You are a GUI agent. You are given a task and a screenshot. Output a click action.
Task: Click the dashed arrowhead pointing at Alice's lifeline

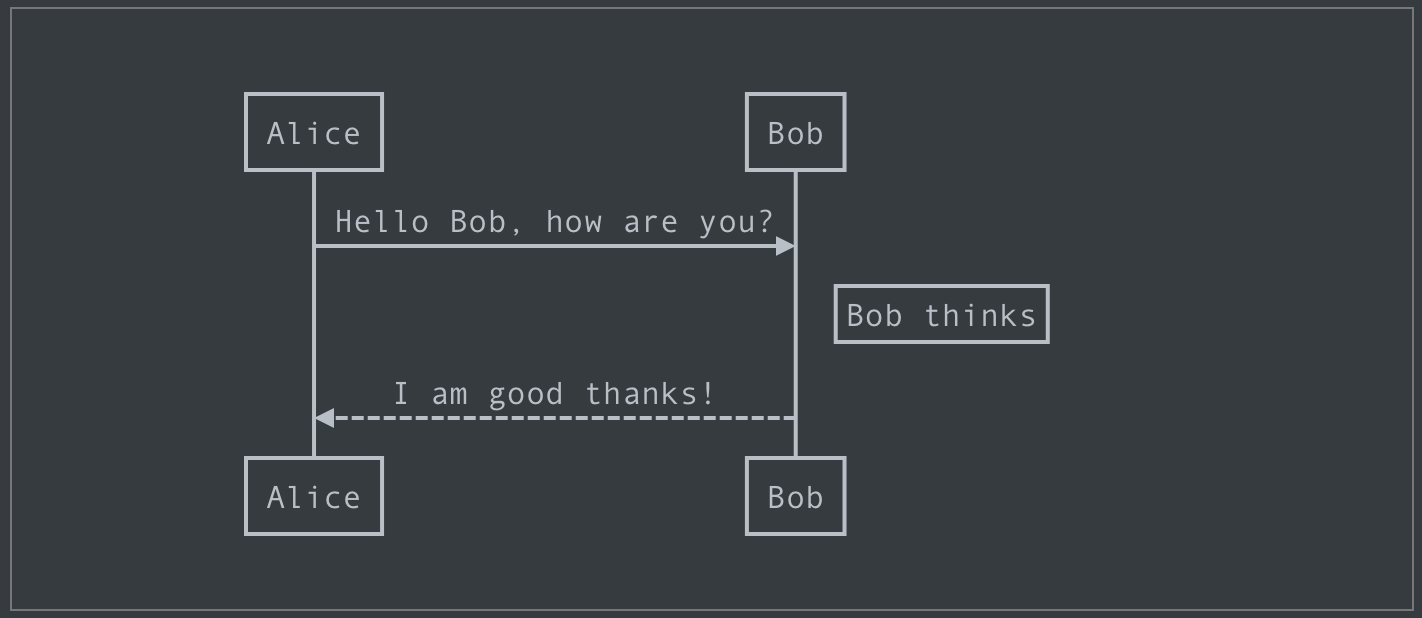pos(324,418)
